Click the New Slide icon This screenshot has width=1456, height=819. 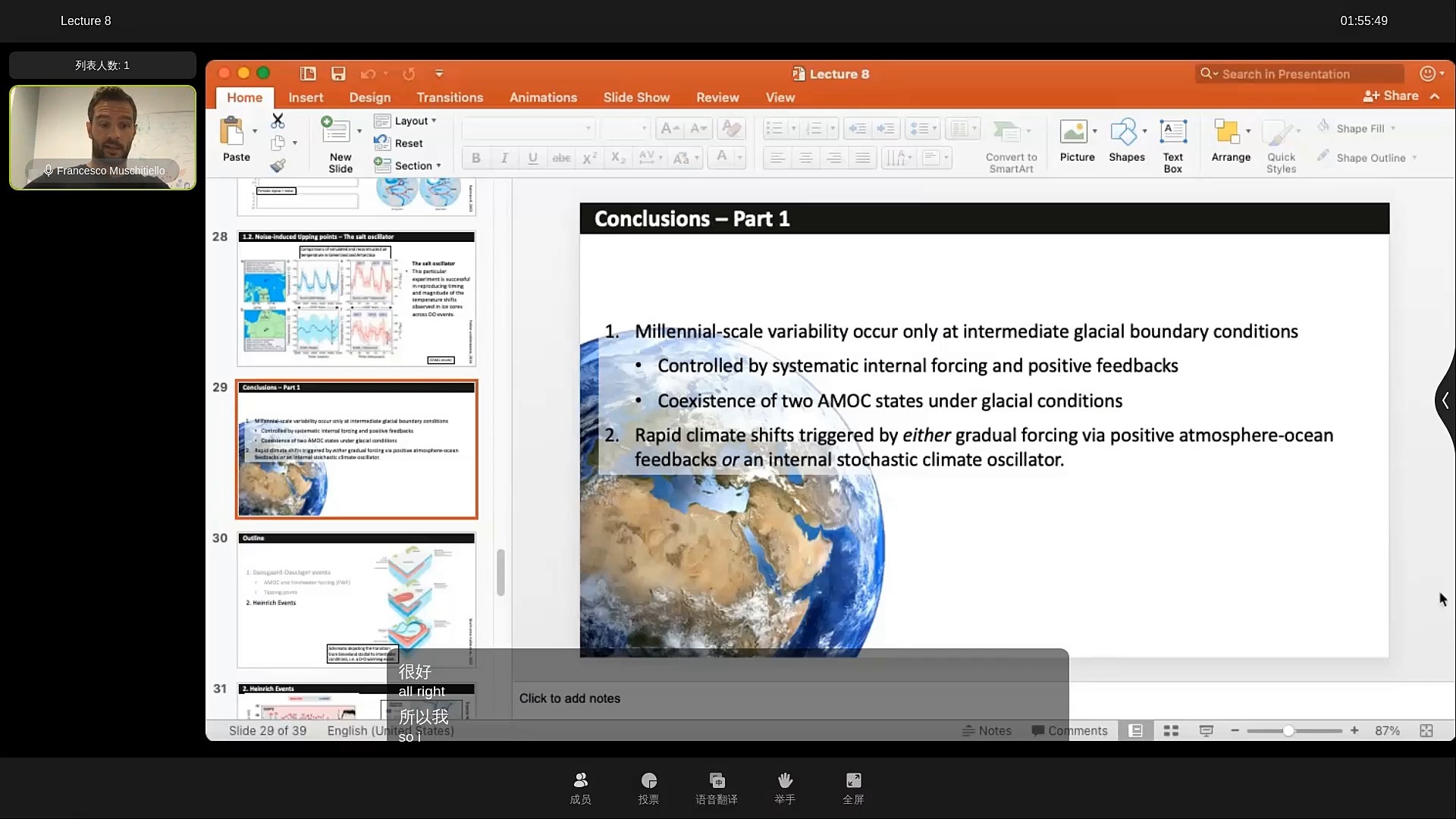click(335, 131)
